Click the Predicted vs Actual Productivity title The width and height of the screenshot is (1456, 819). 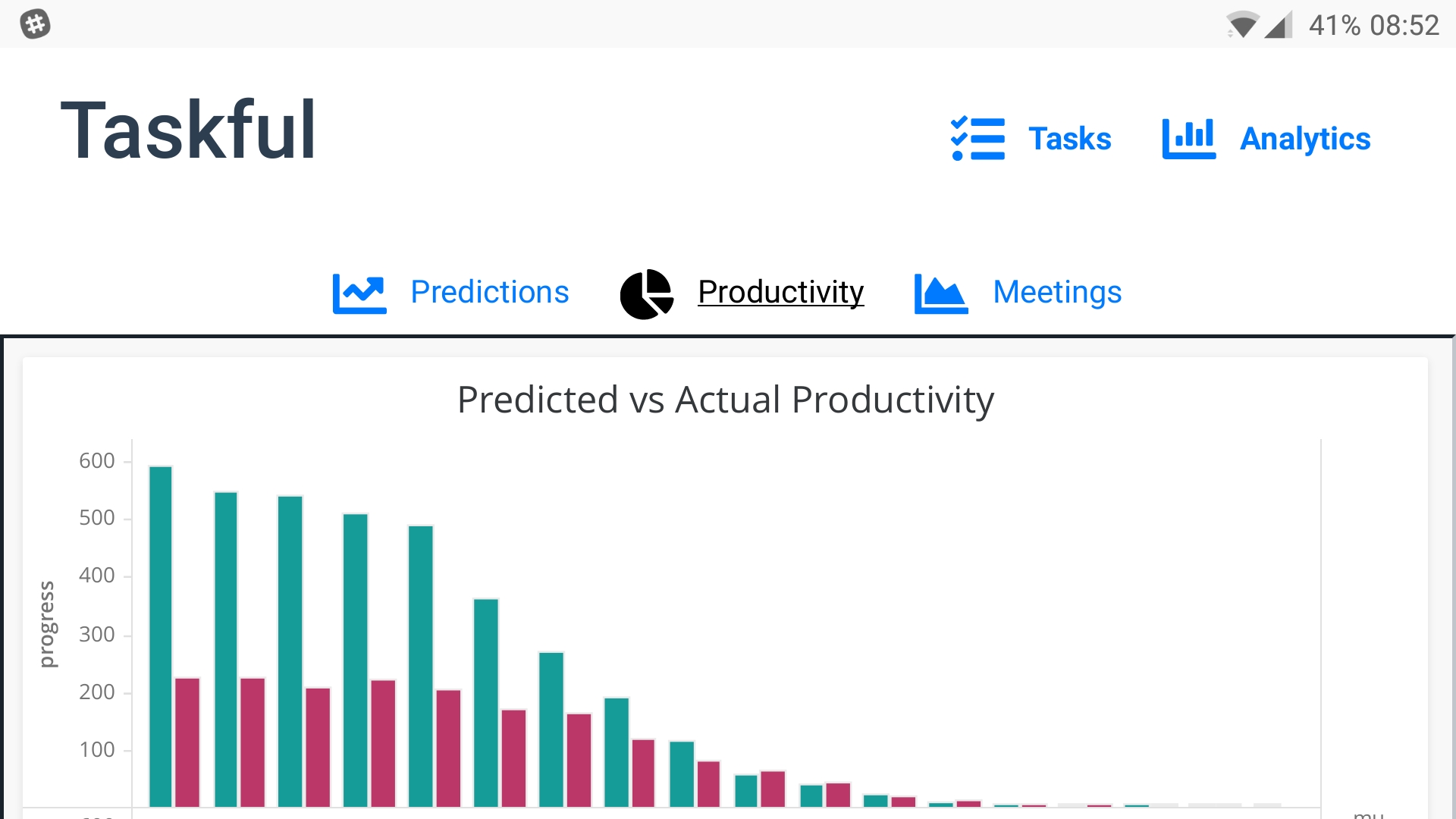(x=725, y=400)
